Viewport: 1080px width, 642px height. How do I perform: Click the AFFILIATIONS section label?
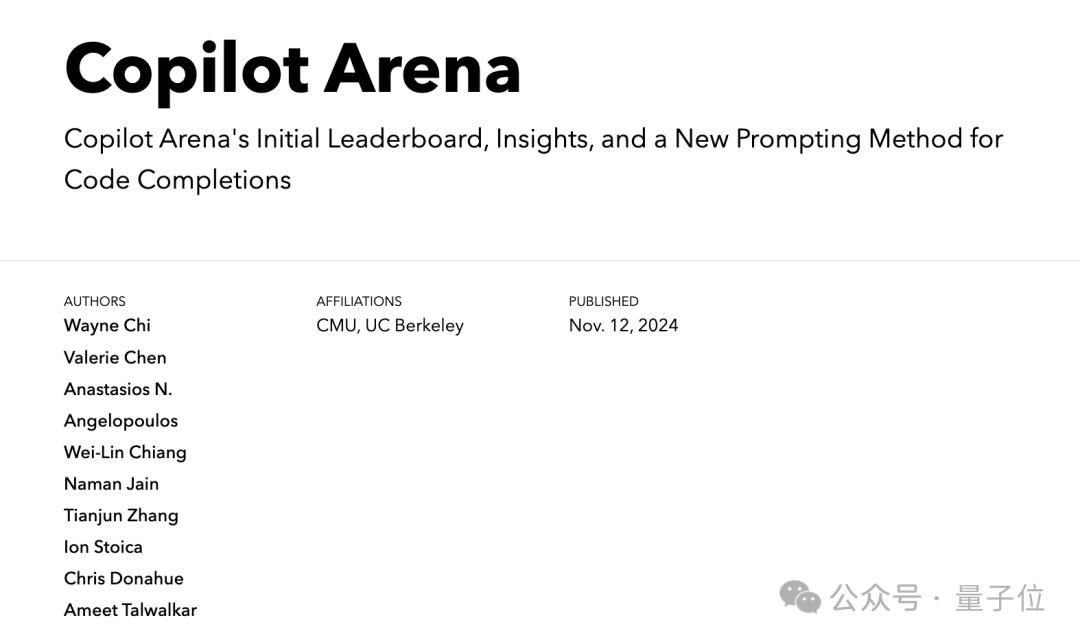[359, 301]
